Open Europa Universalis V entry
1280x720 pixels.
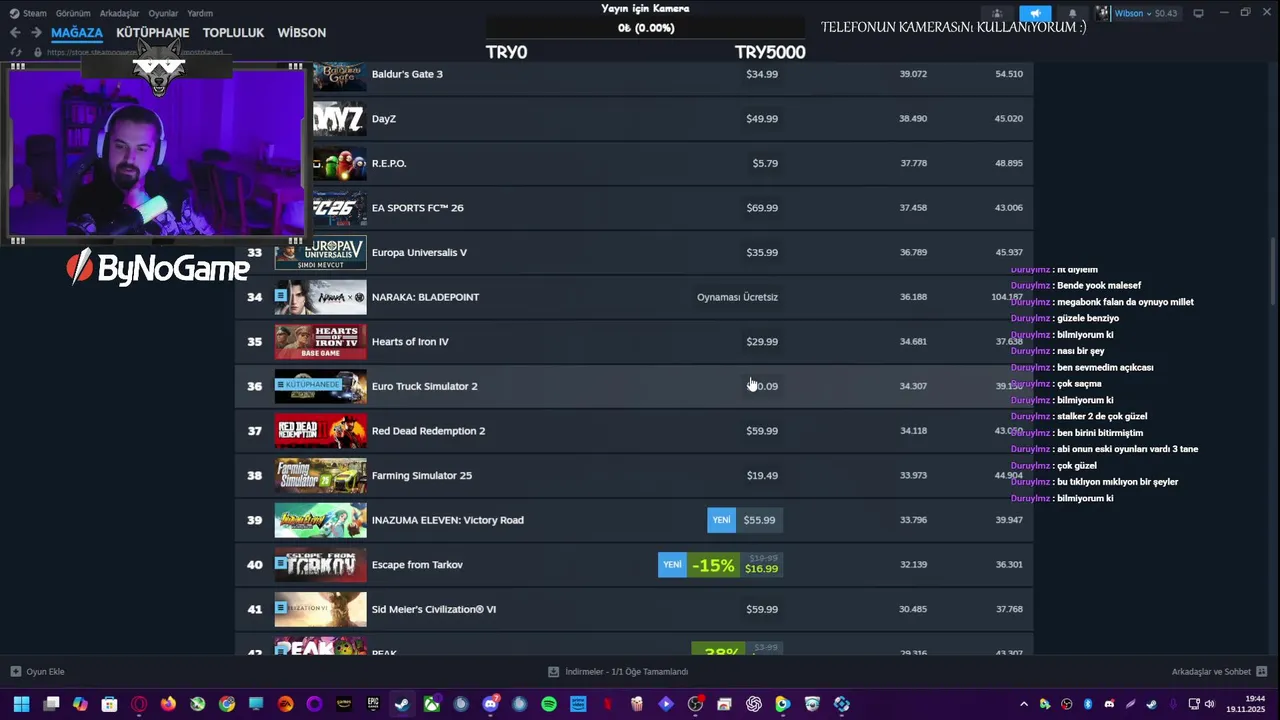pos(633,252)
